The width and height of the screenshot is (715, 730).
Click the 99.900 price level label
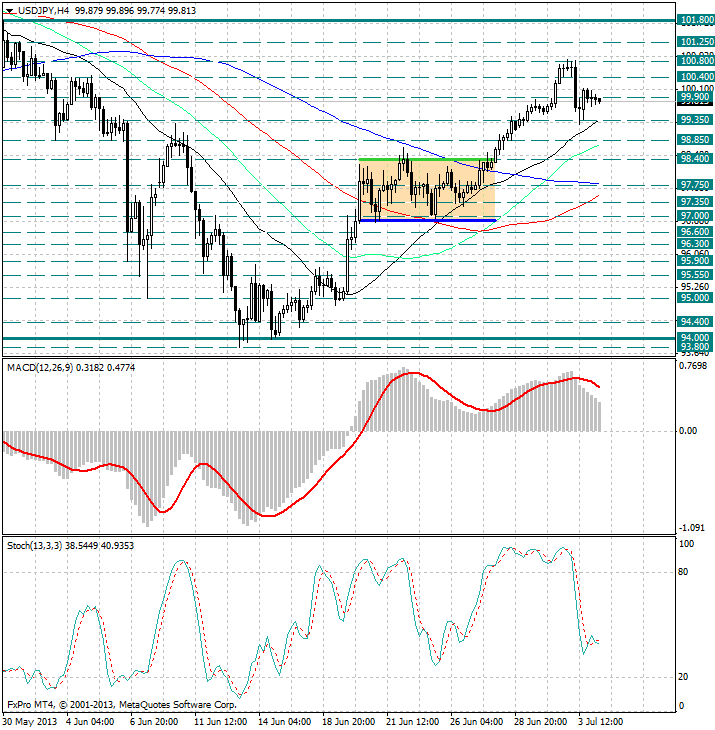pyautogui.click(x=695, y=97)
